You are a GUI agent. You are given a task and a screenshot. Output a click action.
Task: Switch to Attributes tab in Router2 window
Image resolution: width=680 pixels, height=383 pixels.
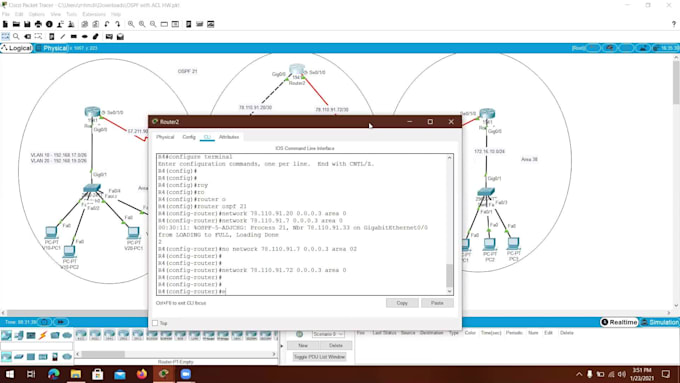pyautogui.click(x=229, y=137)
